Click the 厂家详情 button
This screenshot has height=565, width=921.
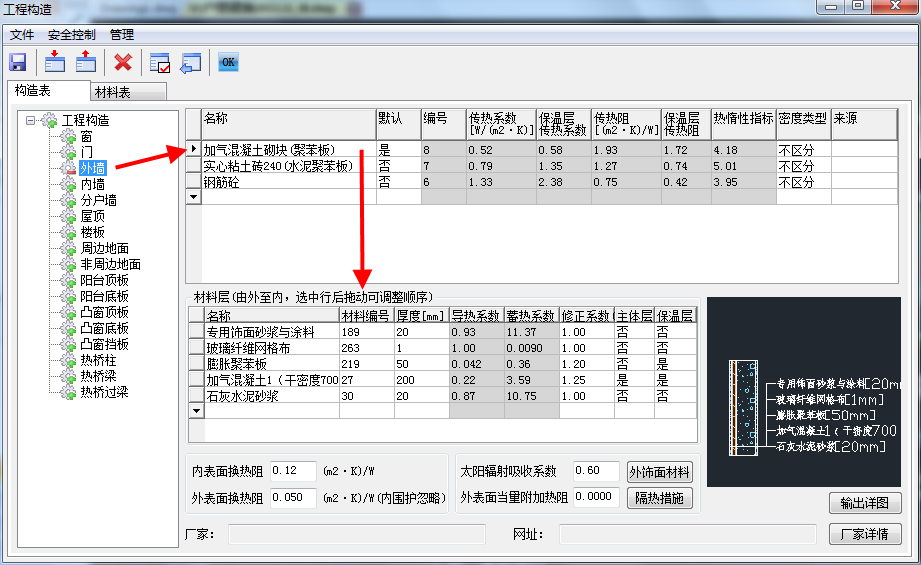coord(865,534)
